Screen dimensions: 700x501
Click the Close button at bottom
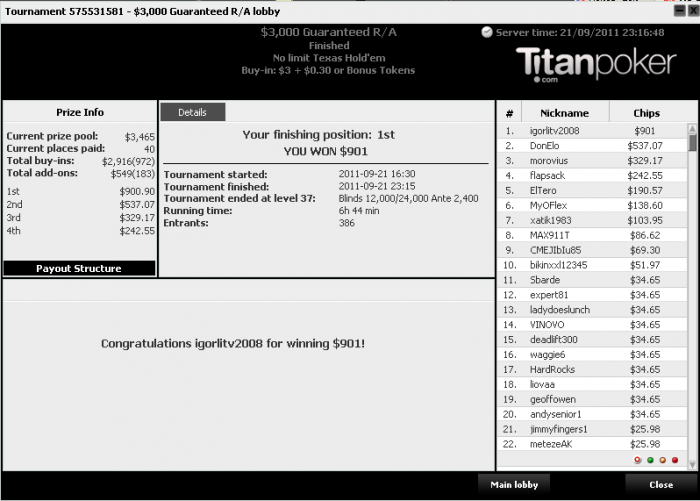pos(661,484)
